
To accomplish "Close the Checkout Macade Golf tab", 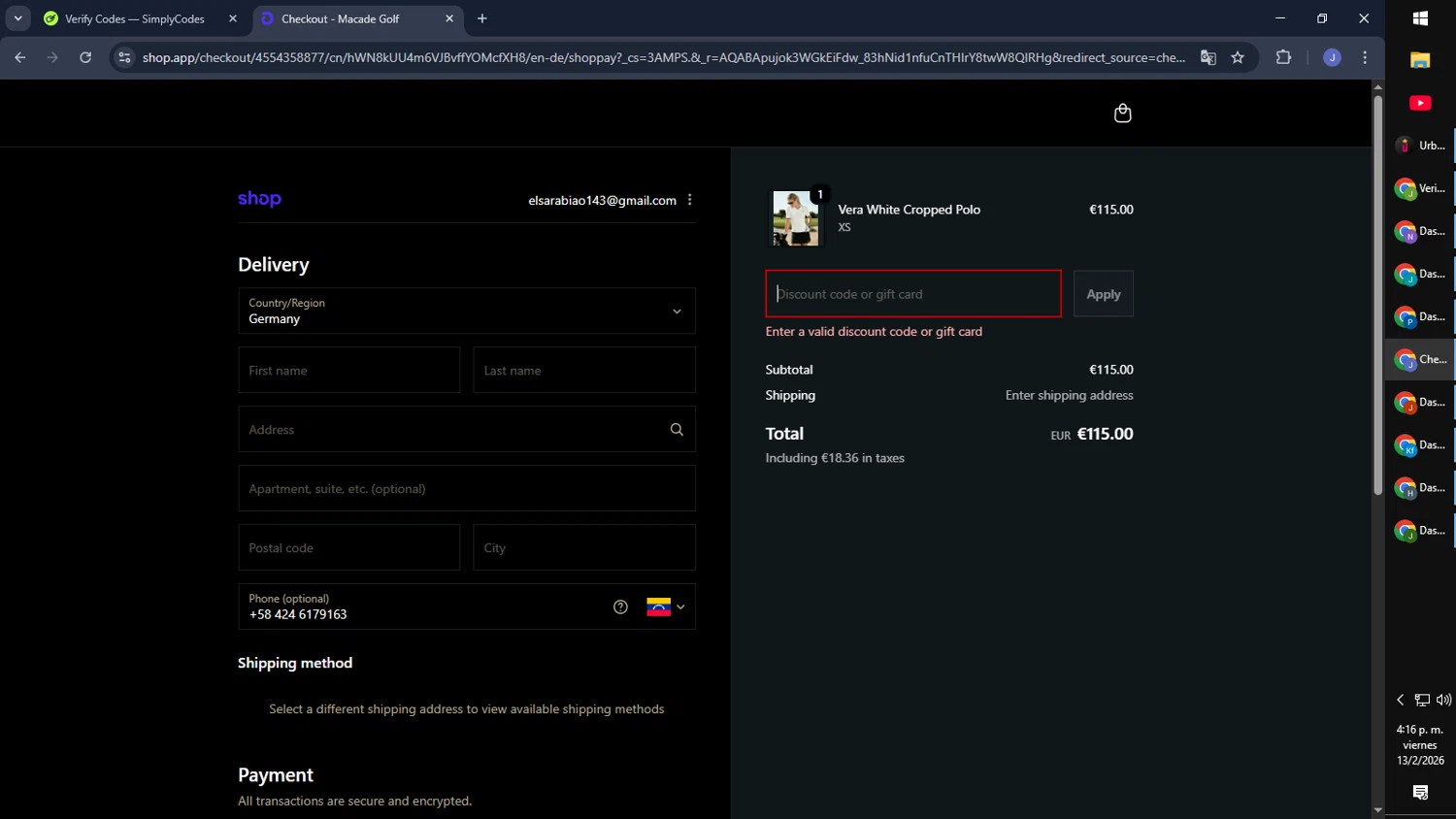I will tap(449, 18).
